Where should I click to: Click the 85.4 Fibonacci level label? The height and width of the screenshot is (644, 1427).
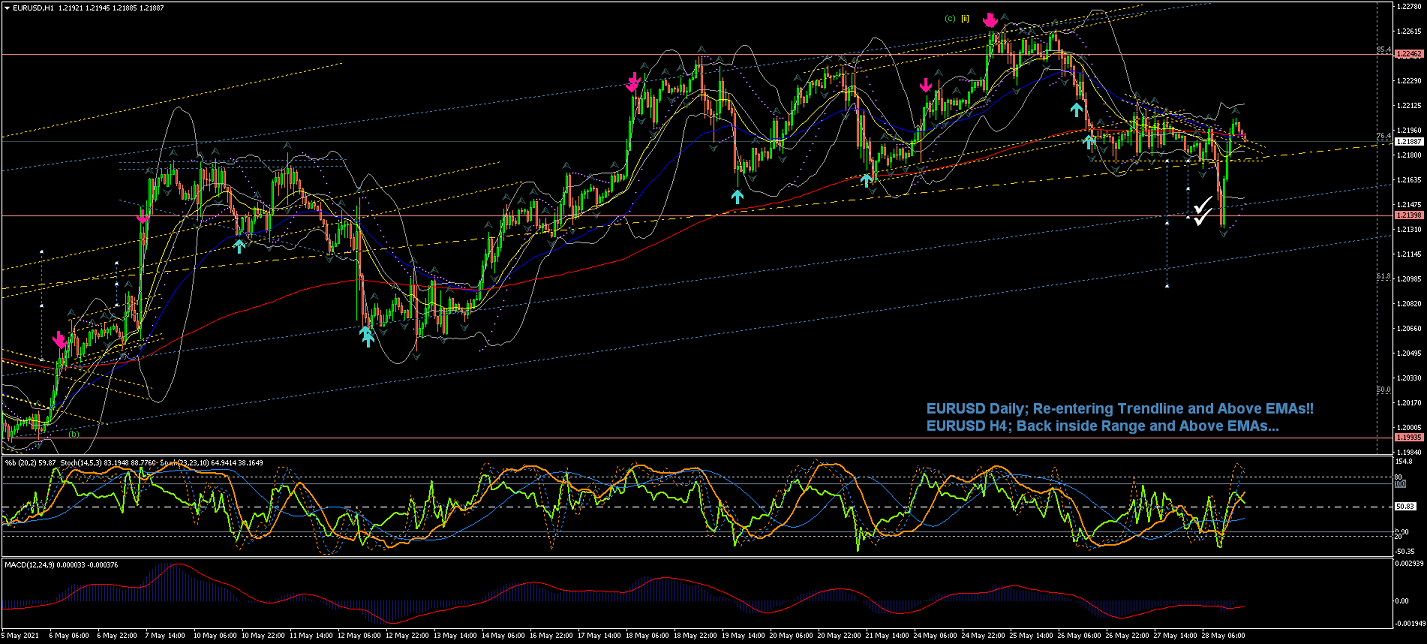coord(1384,50)
